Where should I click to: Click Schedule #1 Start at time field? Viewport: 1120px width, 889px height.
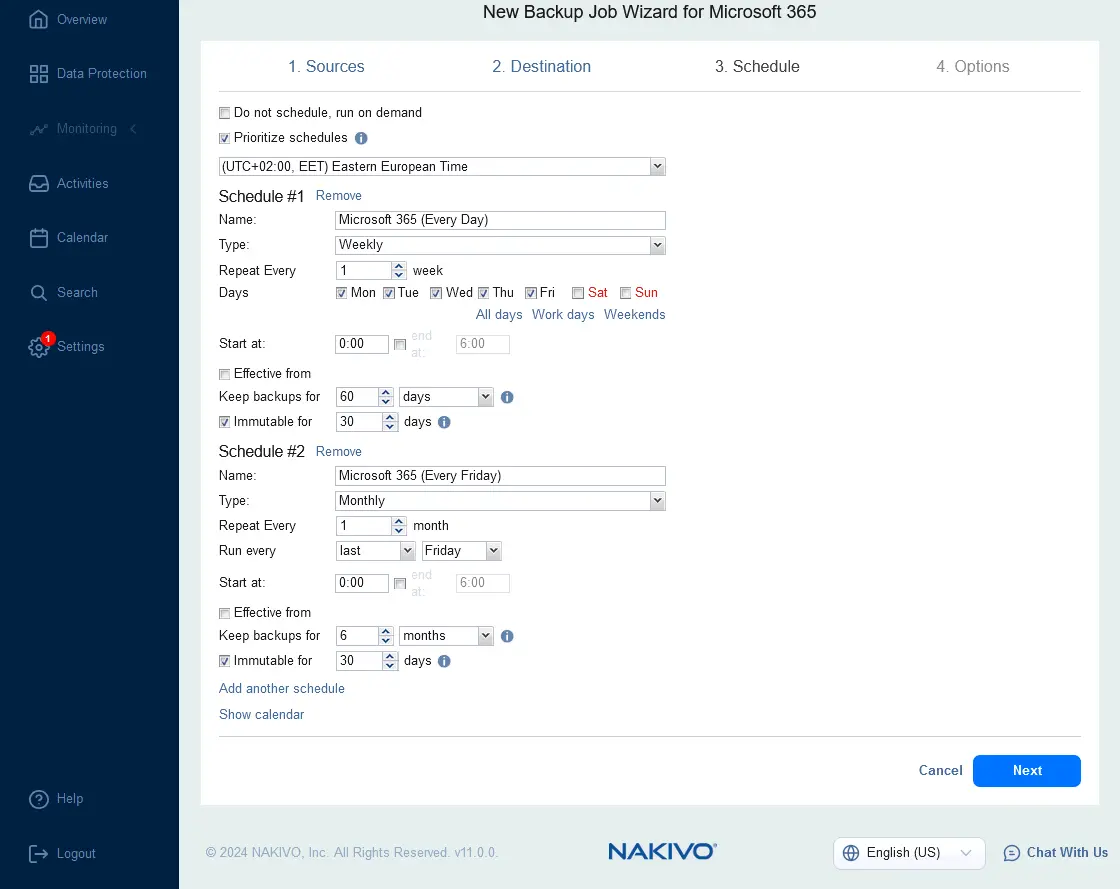coord(362,344)
